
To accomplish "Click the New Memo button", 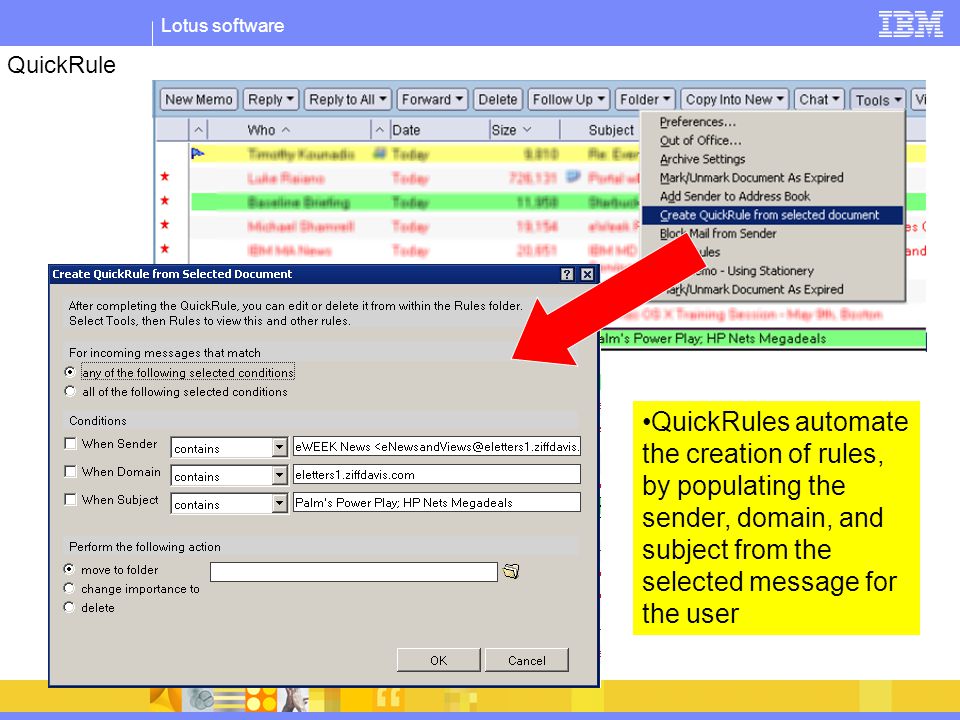I will (198, 99).
